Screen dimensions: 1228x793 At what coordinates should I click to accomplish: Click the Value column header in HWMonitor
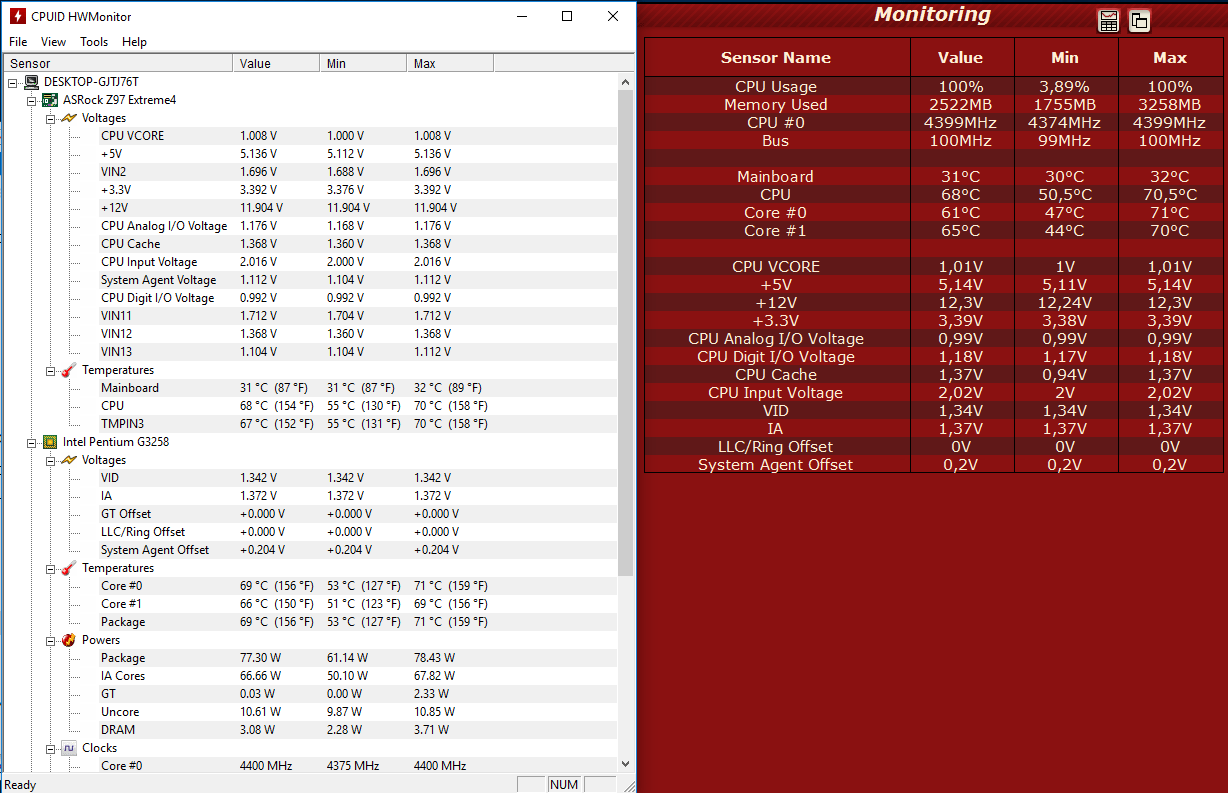tap(277, 63)
